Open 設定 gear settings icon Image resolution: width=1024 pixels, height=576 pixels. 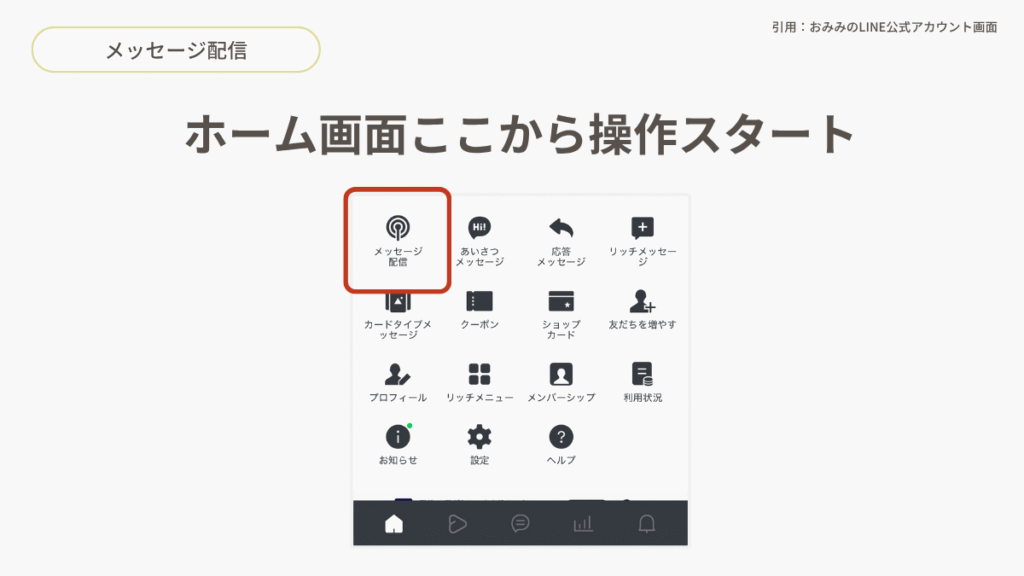coord(480,437)
